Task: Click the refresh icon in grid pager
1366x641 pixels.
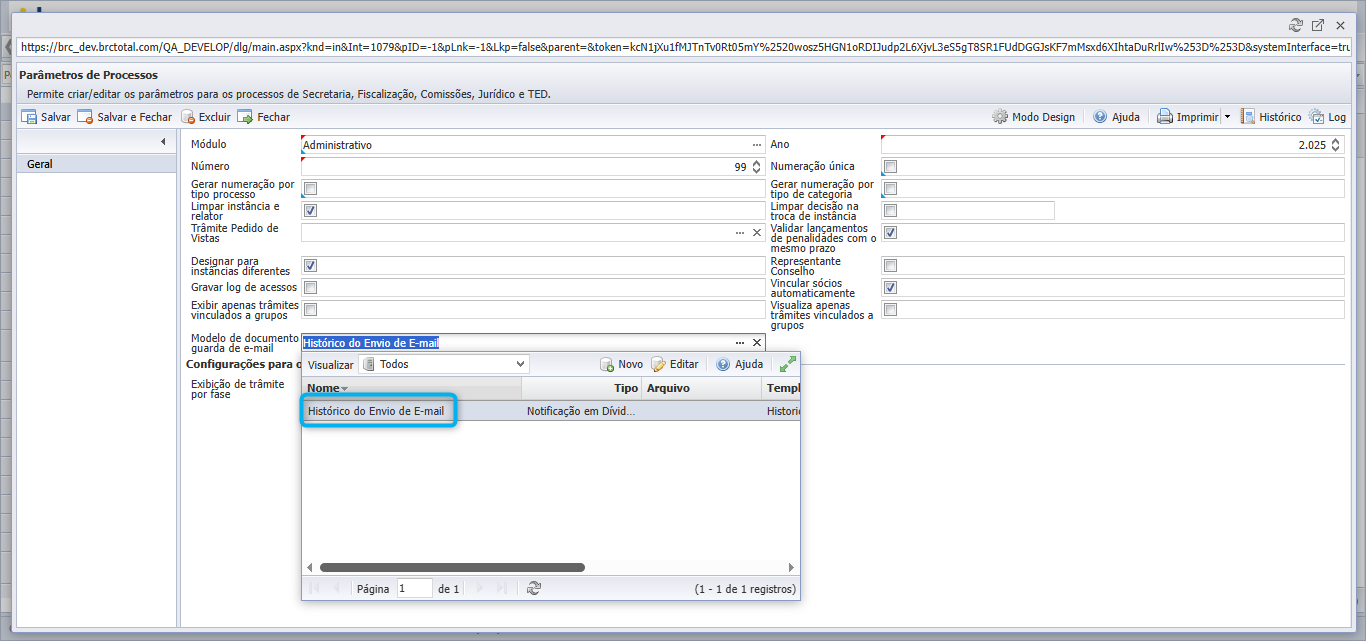Action: [x=534, y=589]
